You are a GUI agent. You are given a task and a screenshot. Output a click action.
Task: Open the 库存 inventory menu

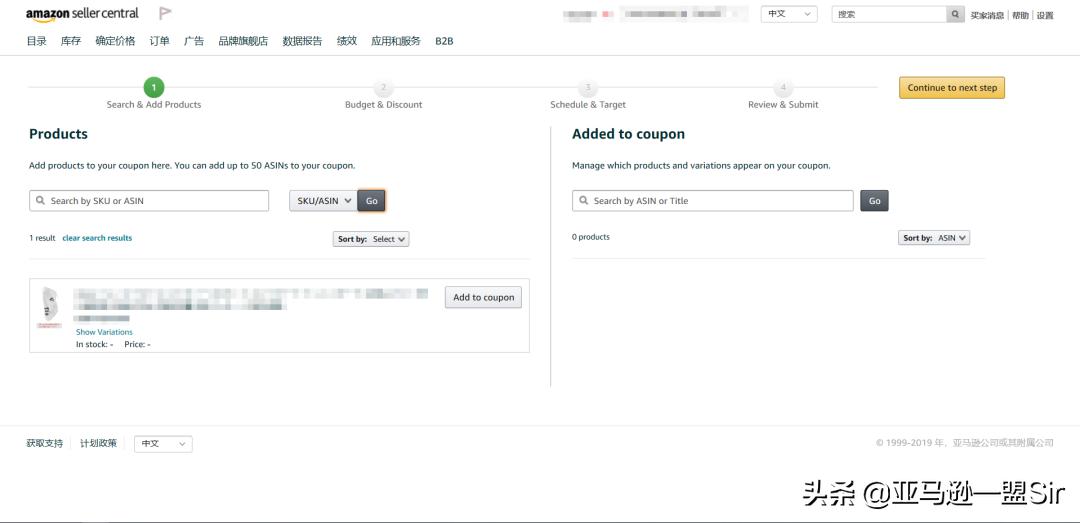(71, 41)
